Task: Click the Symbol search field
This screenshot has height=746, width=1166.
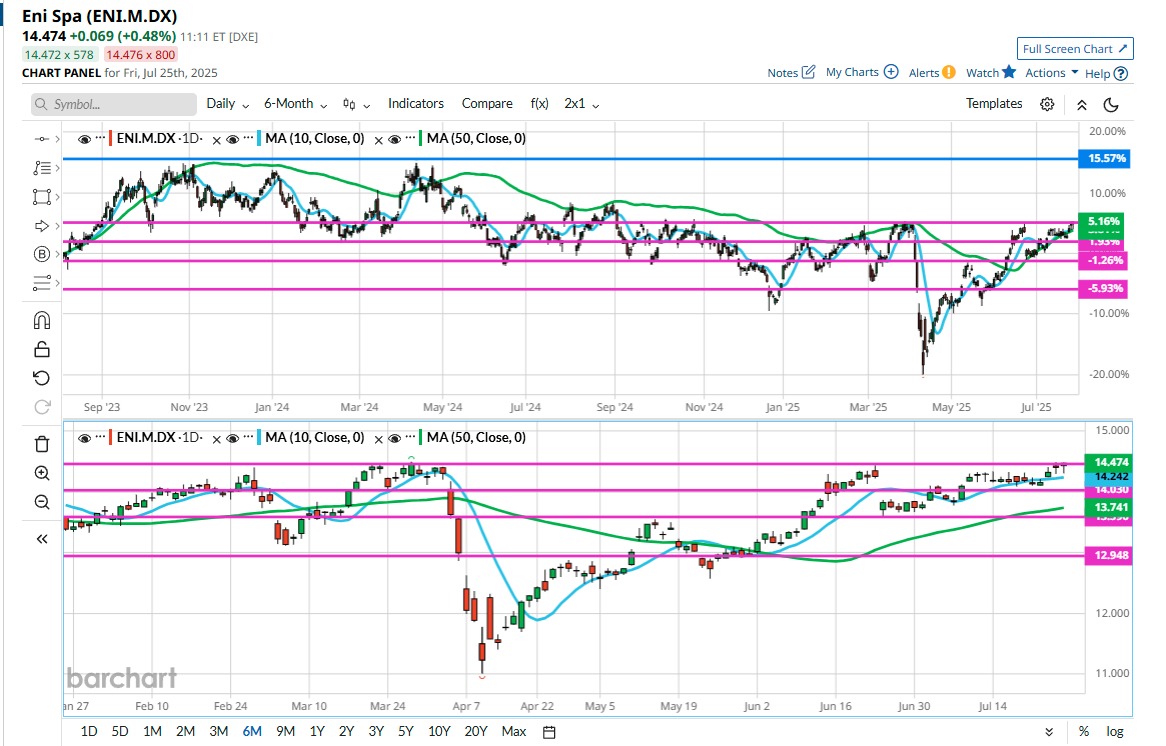Action: [x=114, y=104]
